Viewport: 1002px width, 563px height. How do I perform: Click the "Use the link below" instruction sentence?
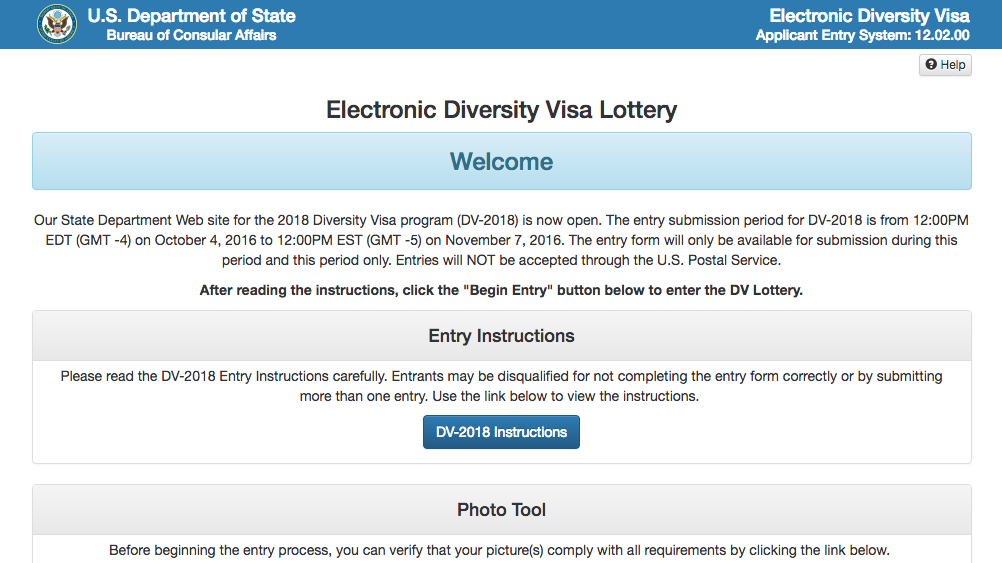[566, 396]
